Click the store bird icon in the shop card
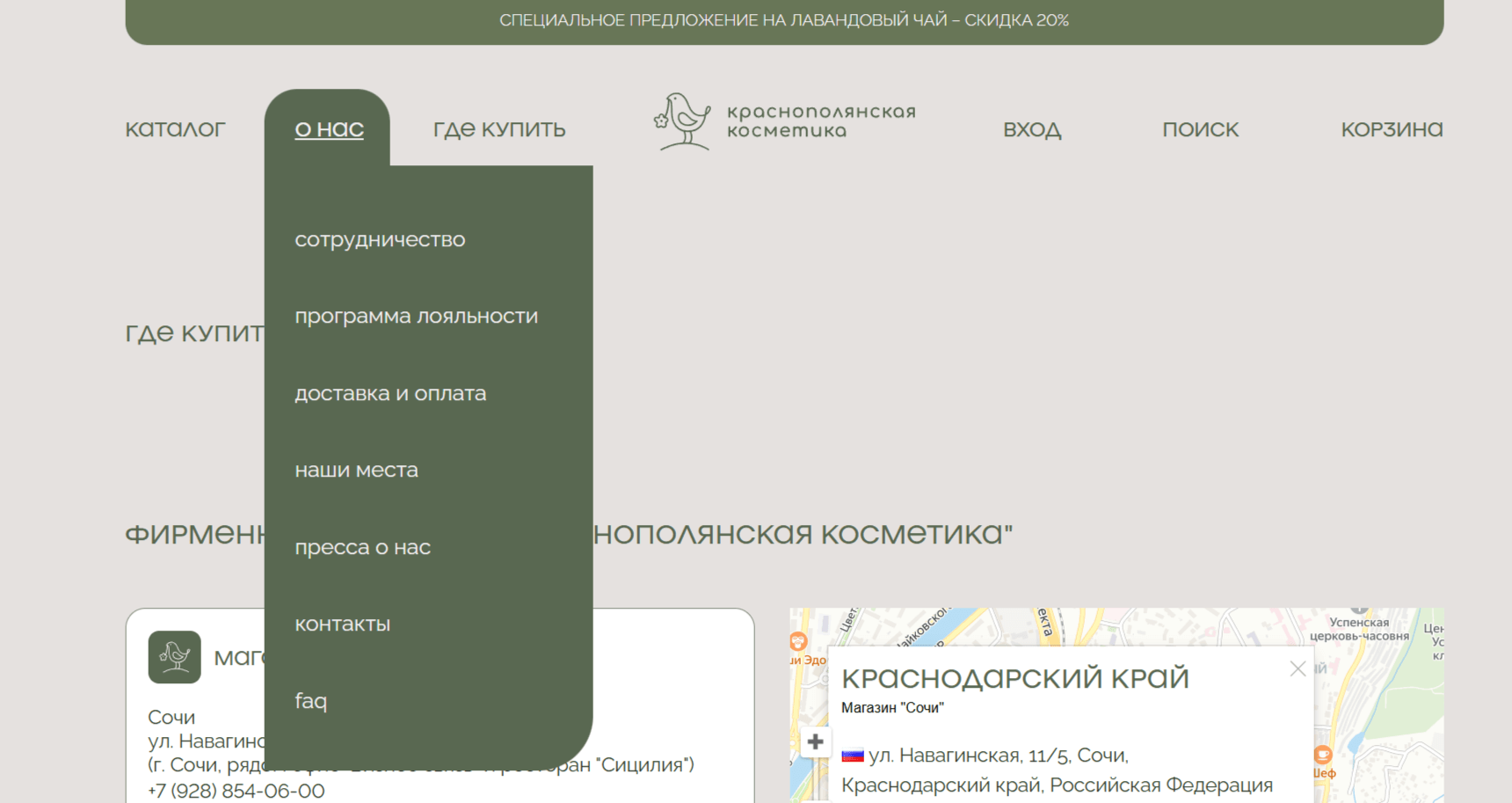Viewport: 1512px width, 803px height. pyautogui.click(x=174, y=657)
